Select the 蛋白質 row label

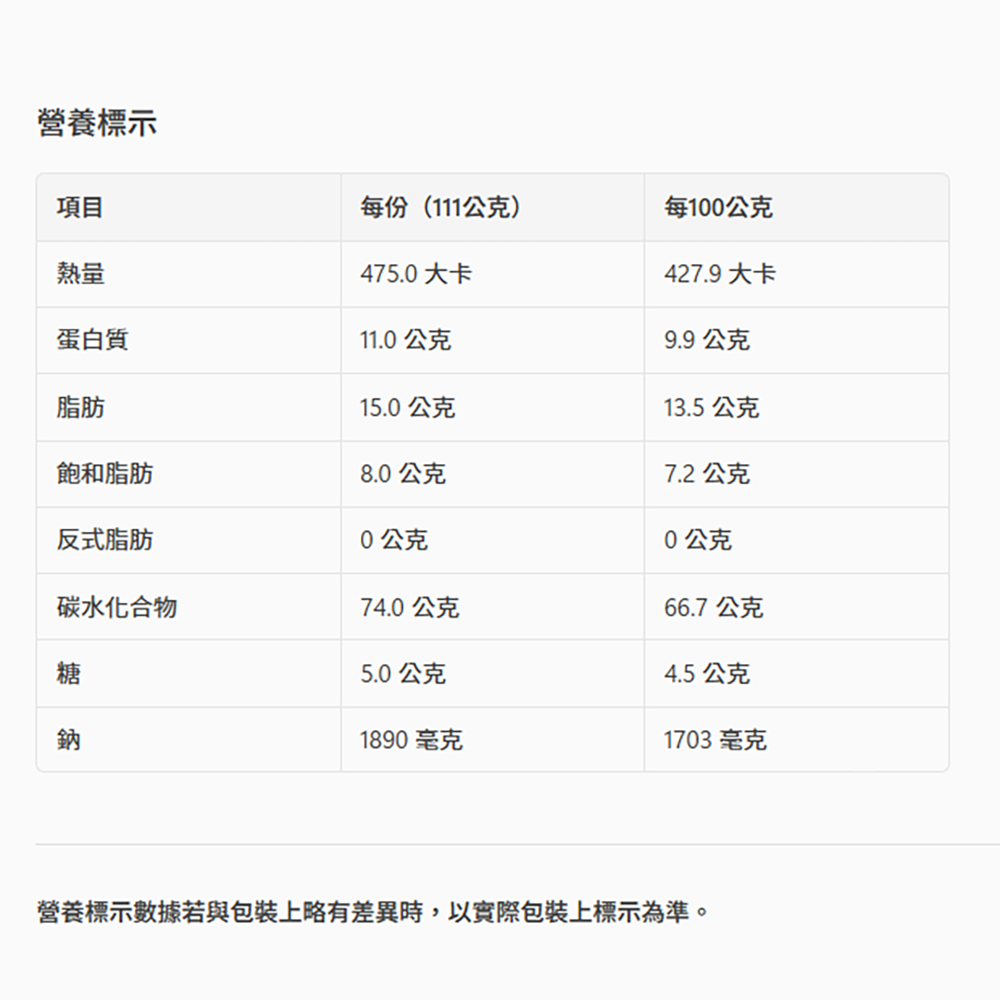tap(93, 340)
